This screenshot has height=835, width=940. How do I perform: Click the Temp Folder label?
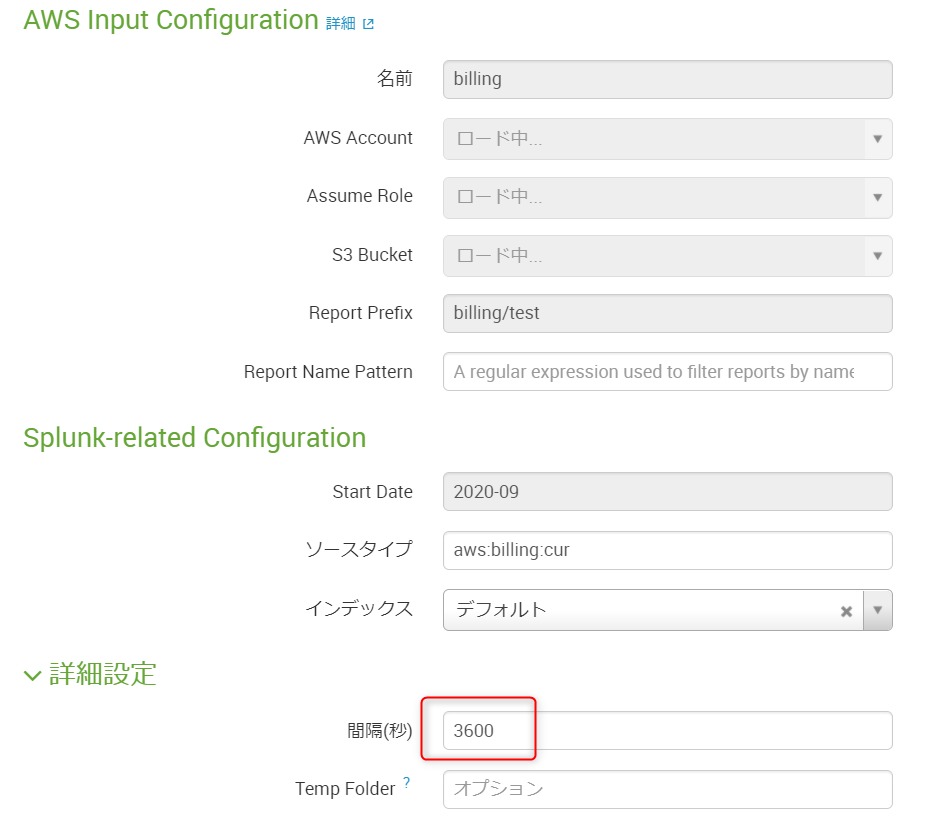point(345,789)
